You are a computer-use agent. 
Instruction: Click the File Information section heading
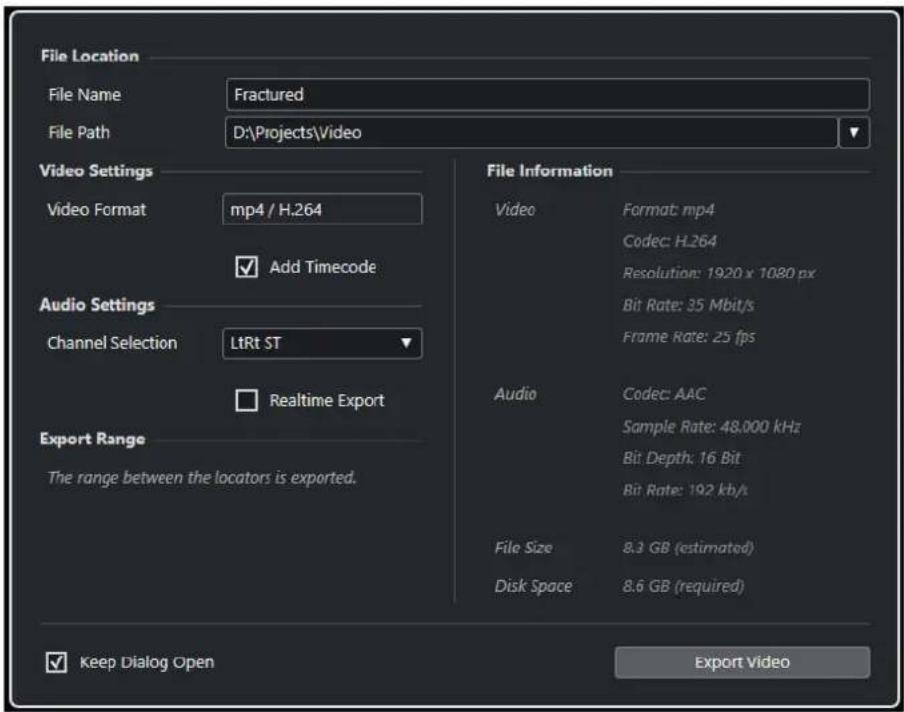(549, 171)
